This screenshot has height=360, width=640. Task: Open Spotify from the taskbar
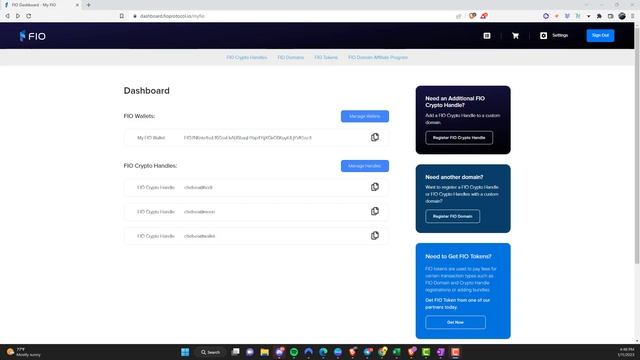(x=294, y=352)
